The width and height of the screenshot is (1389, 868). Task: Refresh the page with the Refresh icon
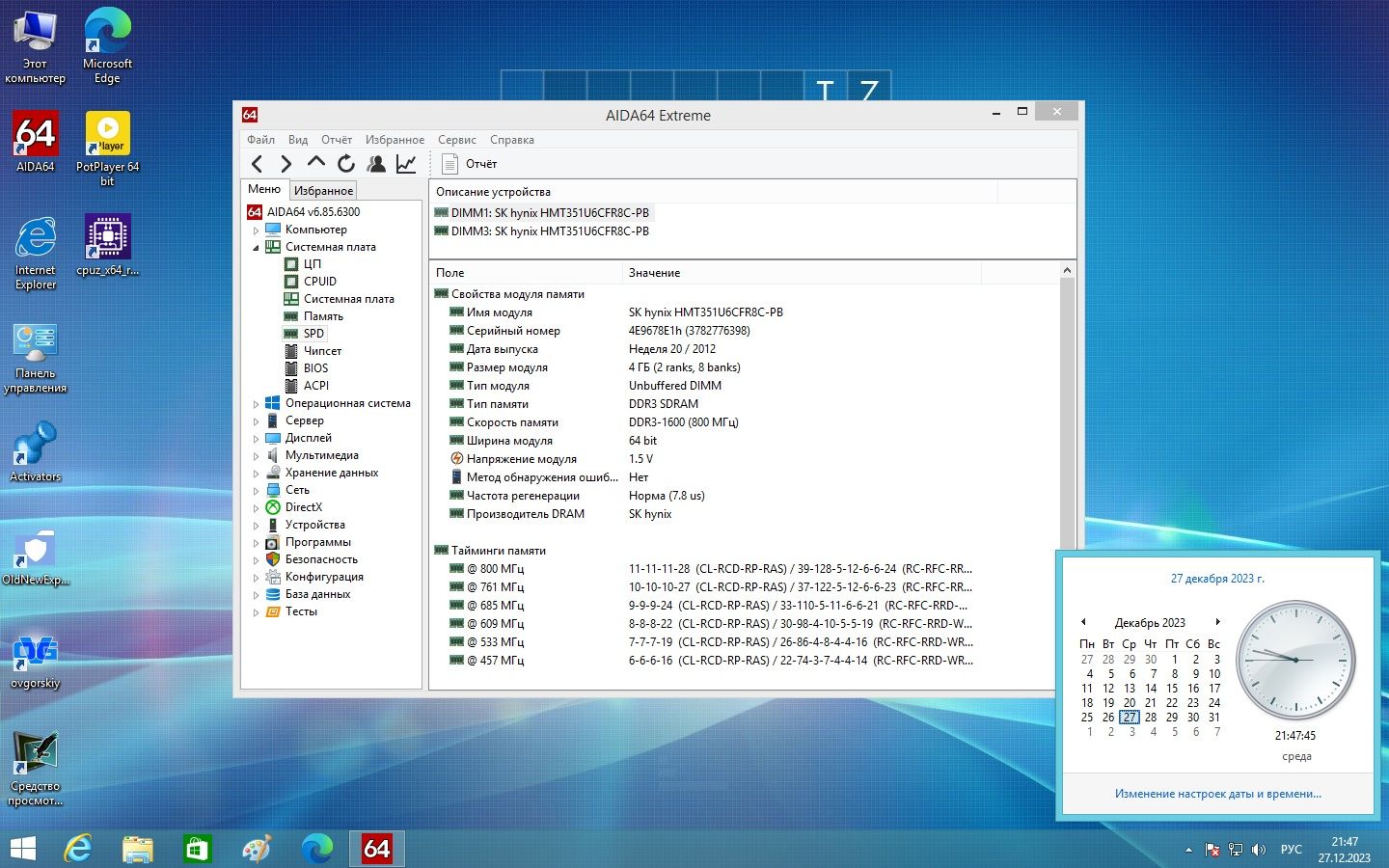pyautogui.click(x=345, y=164)
